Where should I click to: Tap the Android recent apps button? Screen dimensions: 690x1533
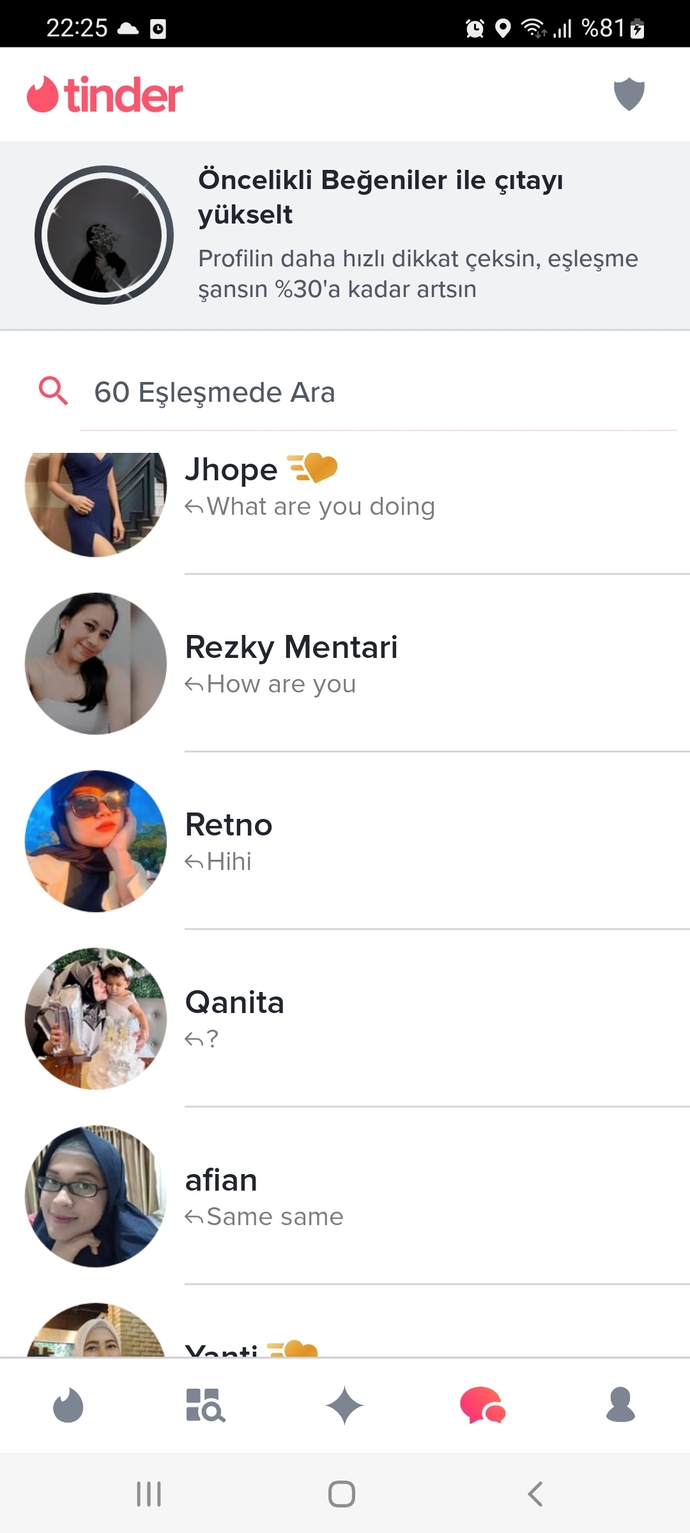(149, 1494)
